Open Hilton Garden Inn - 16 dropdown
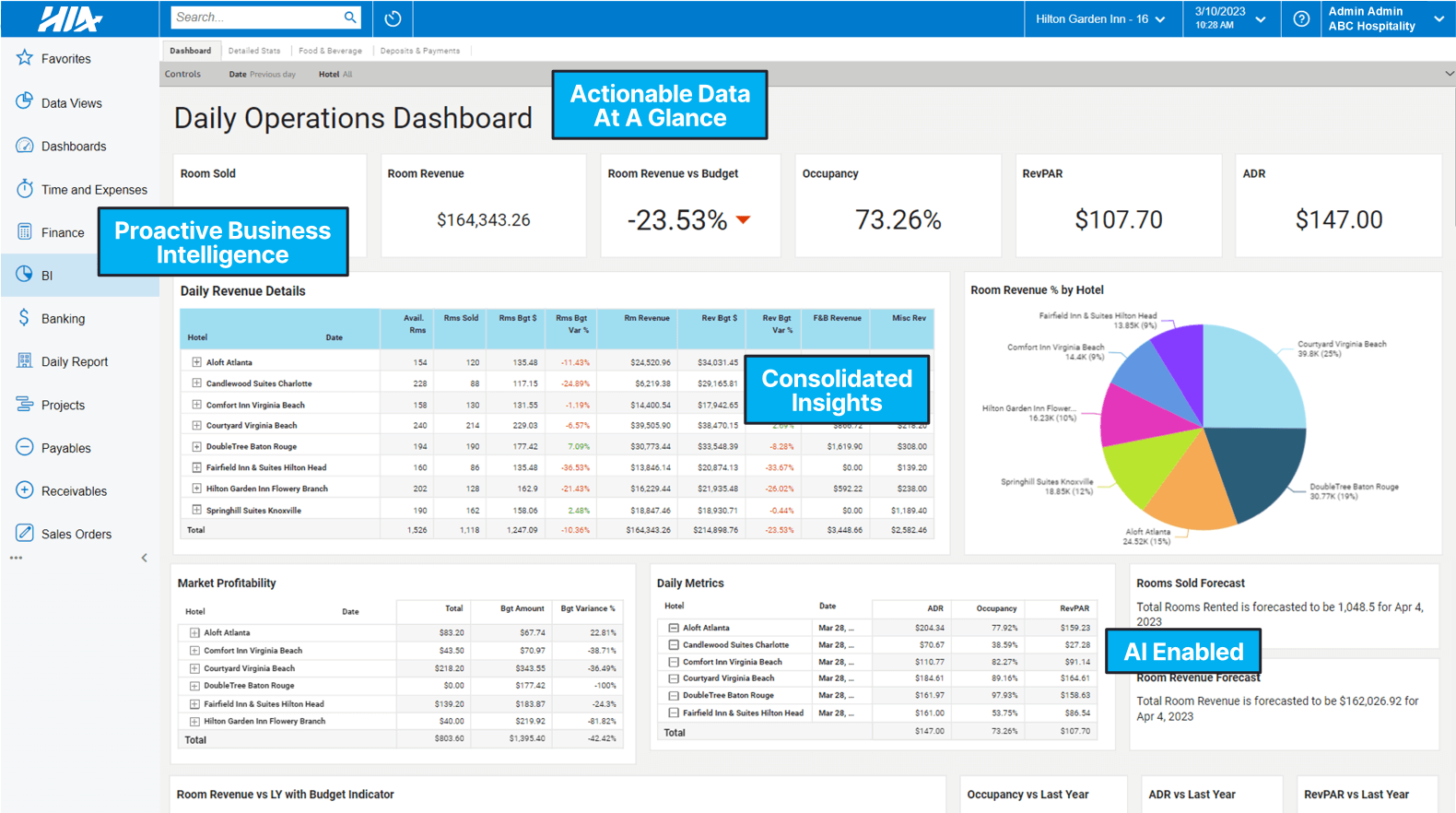The height and width of the screenshot is (813, 1456). coord(1100,18)
